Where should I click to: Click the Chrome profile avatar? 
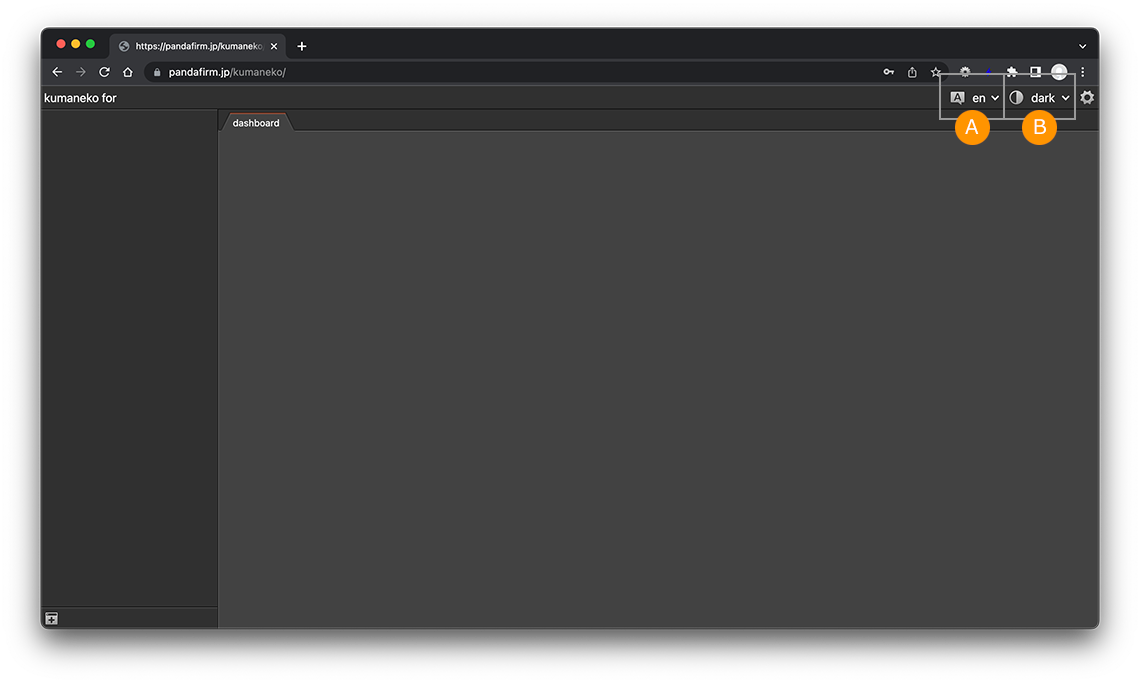[x=1059, y=72]
